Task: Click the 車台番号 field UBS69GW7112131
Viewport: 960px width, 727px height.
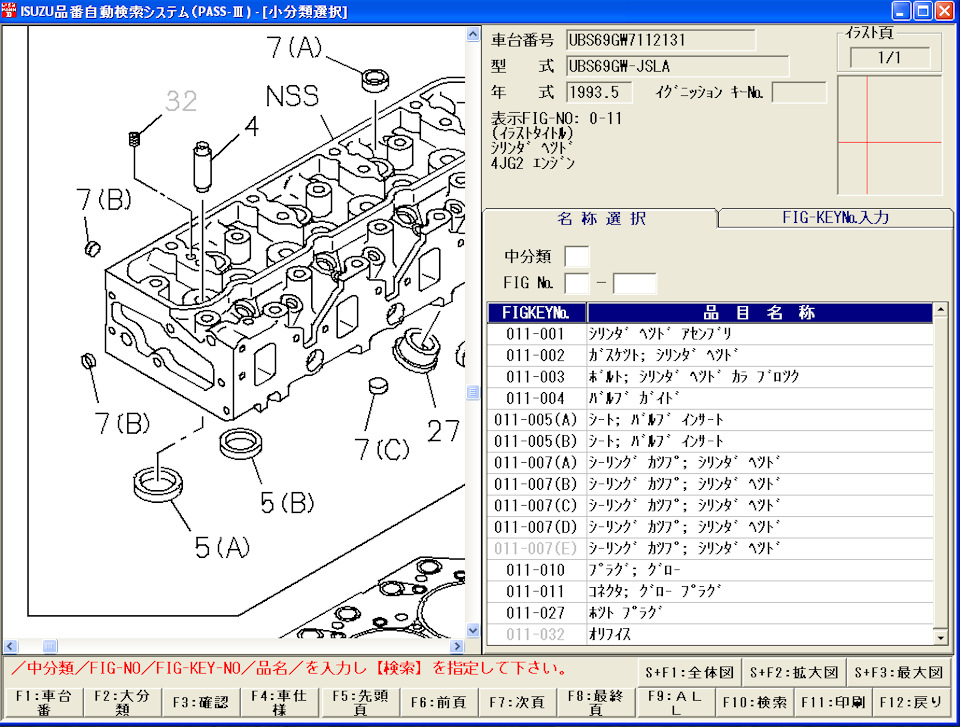Action: [661, 40]
